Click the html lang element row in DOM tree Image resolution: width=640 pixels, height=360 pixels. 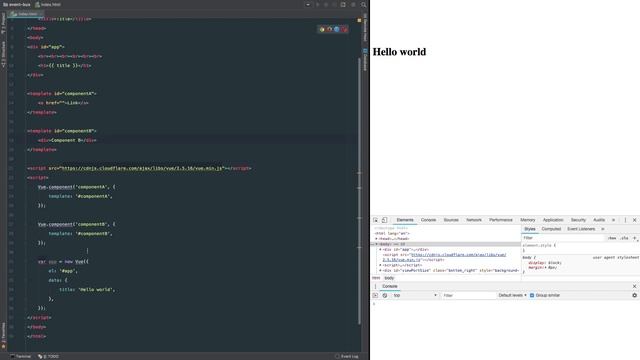(392, 233)
